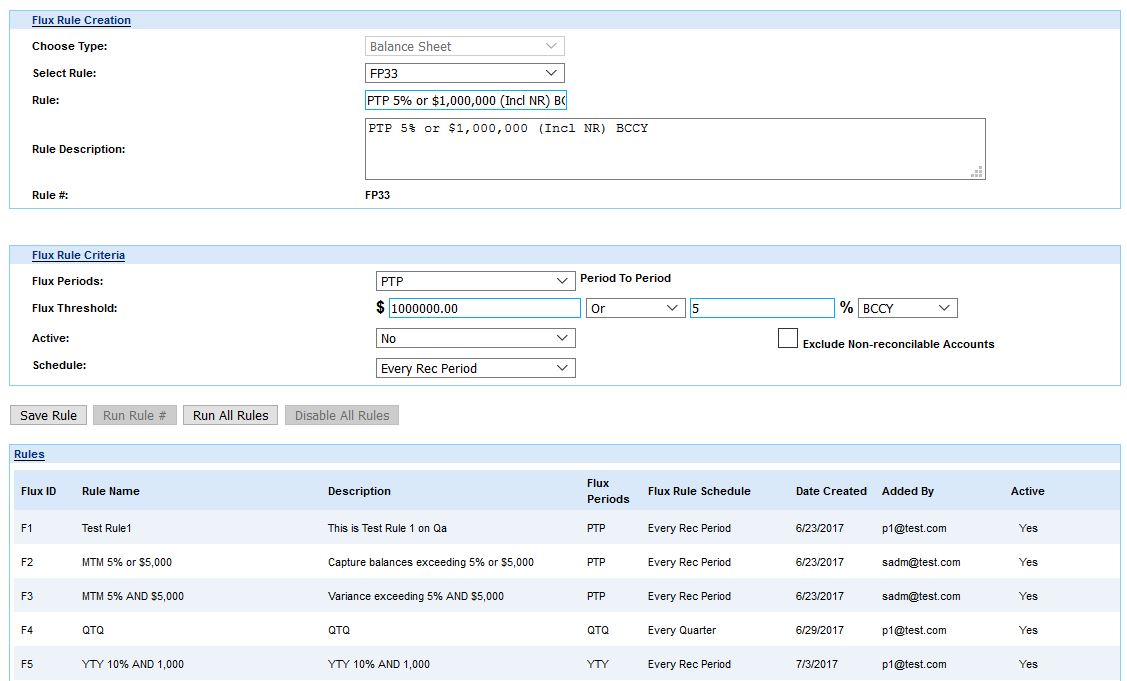Open the Or condition dropdown
Image resolution: width=1127 pixels, height=681 pixels.
tap(634, 307)
